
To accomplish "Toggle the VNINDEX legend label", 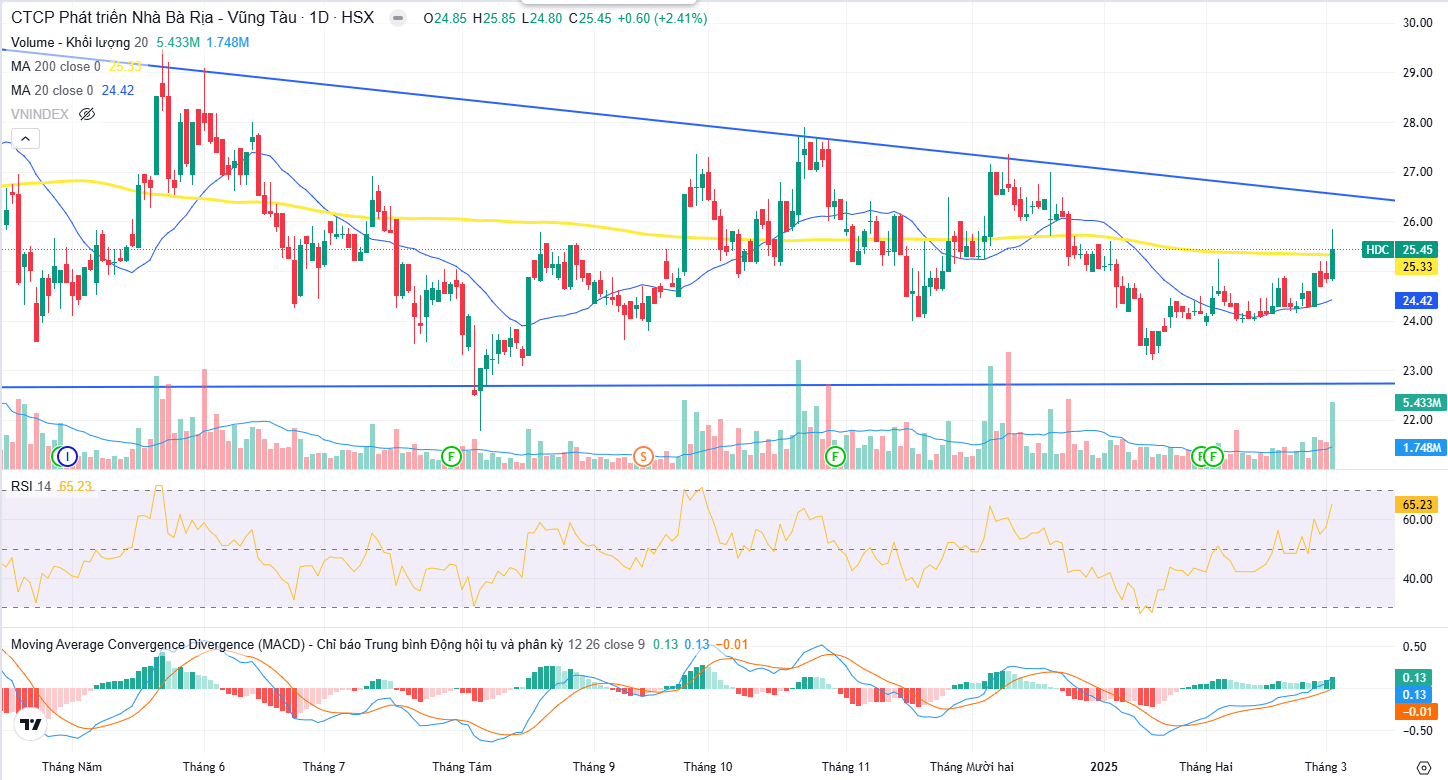I will point(40,114).
